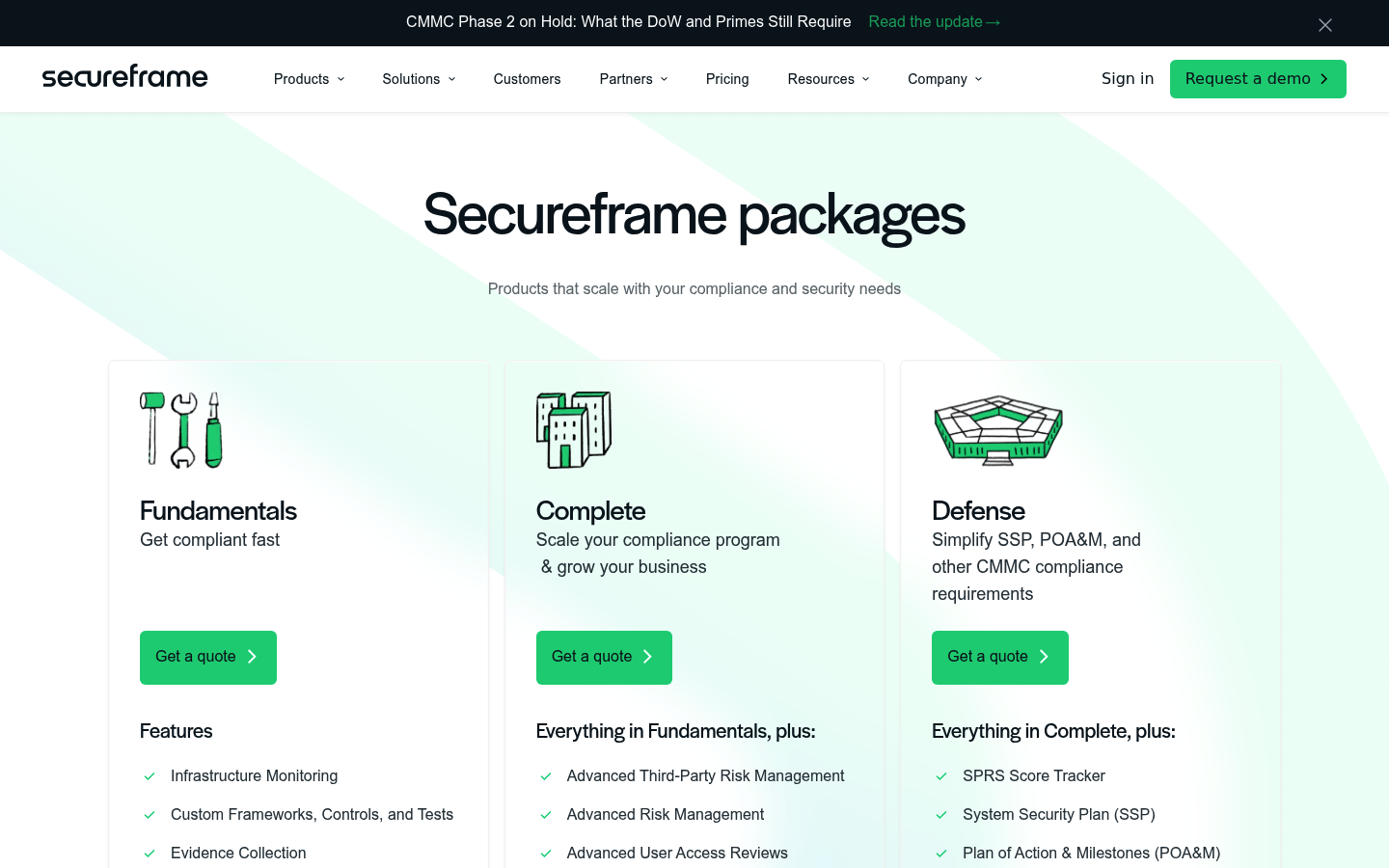The height and width of the screenshot is (868, 1389).
Task: Expand the Partners menu
Action: click(x=634, y=79)
